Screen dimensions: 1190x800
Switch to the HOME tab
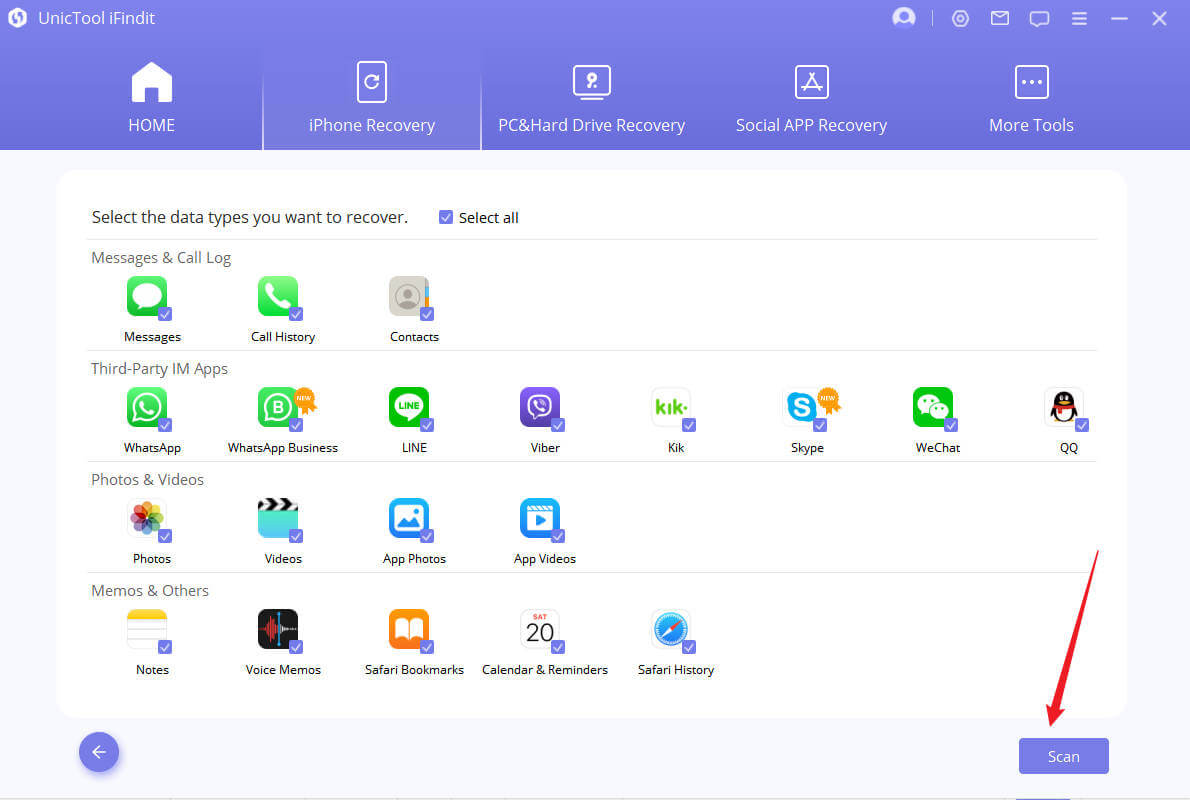[x=151, y=99]
